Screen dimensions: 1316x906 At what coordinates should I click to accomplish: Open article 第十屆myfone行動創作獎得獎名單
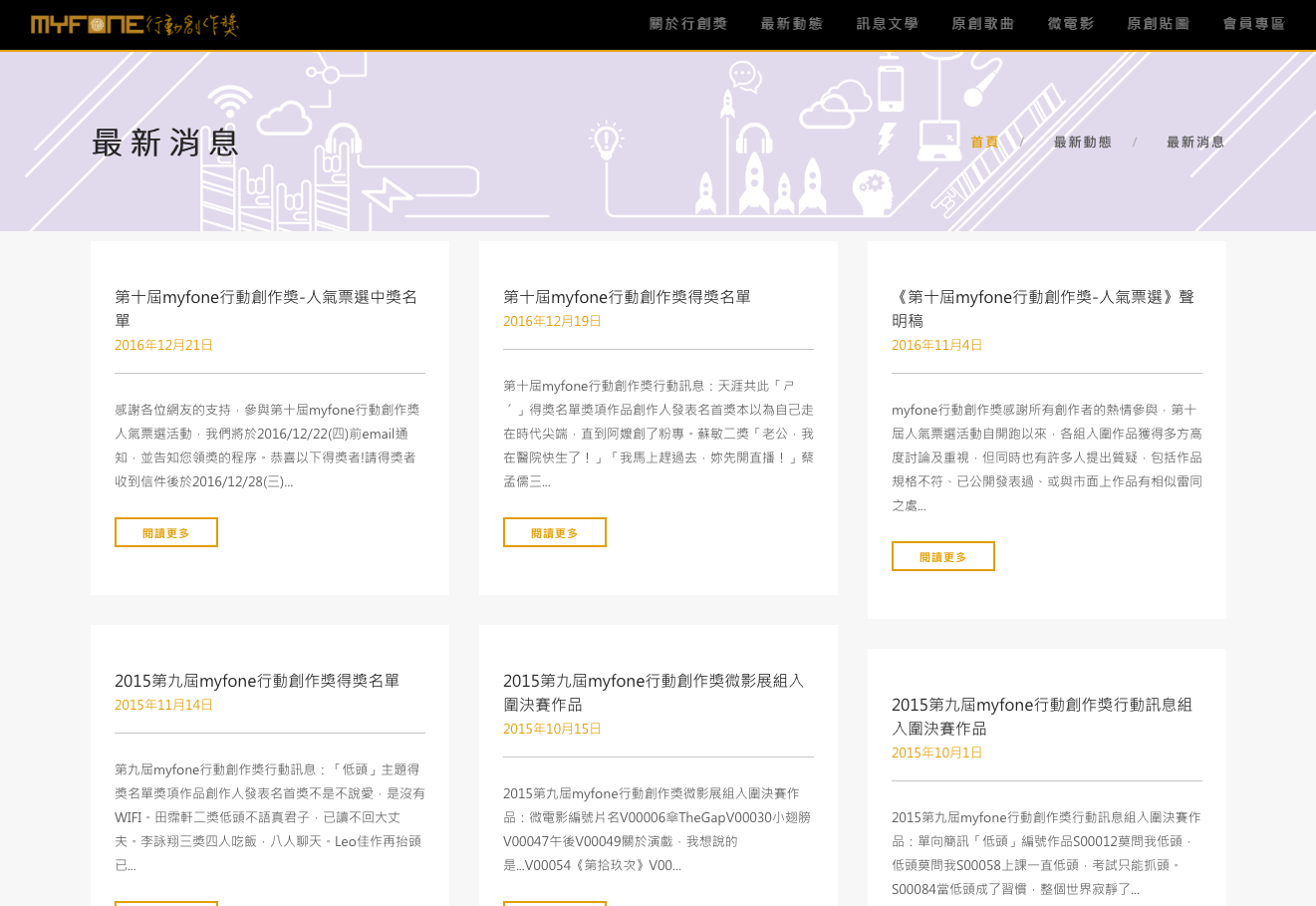click(627, 297)
